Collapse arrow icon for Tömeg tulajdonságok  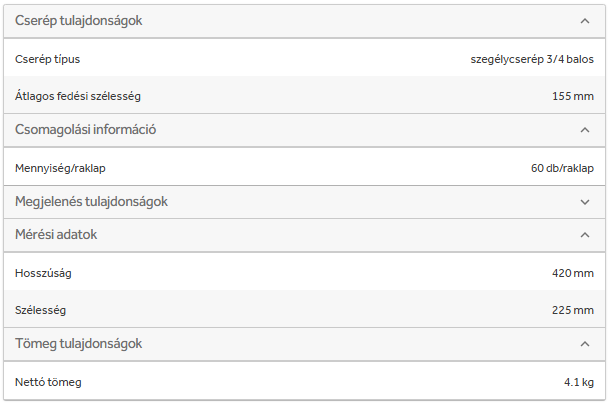(585, 344)
